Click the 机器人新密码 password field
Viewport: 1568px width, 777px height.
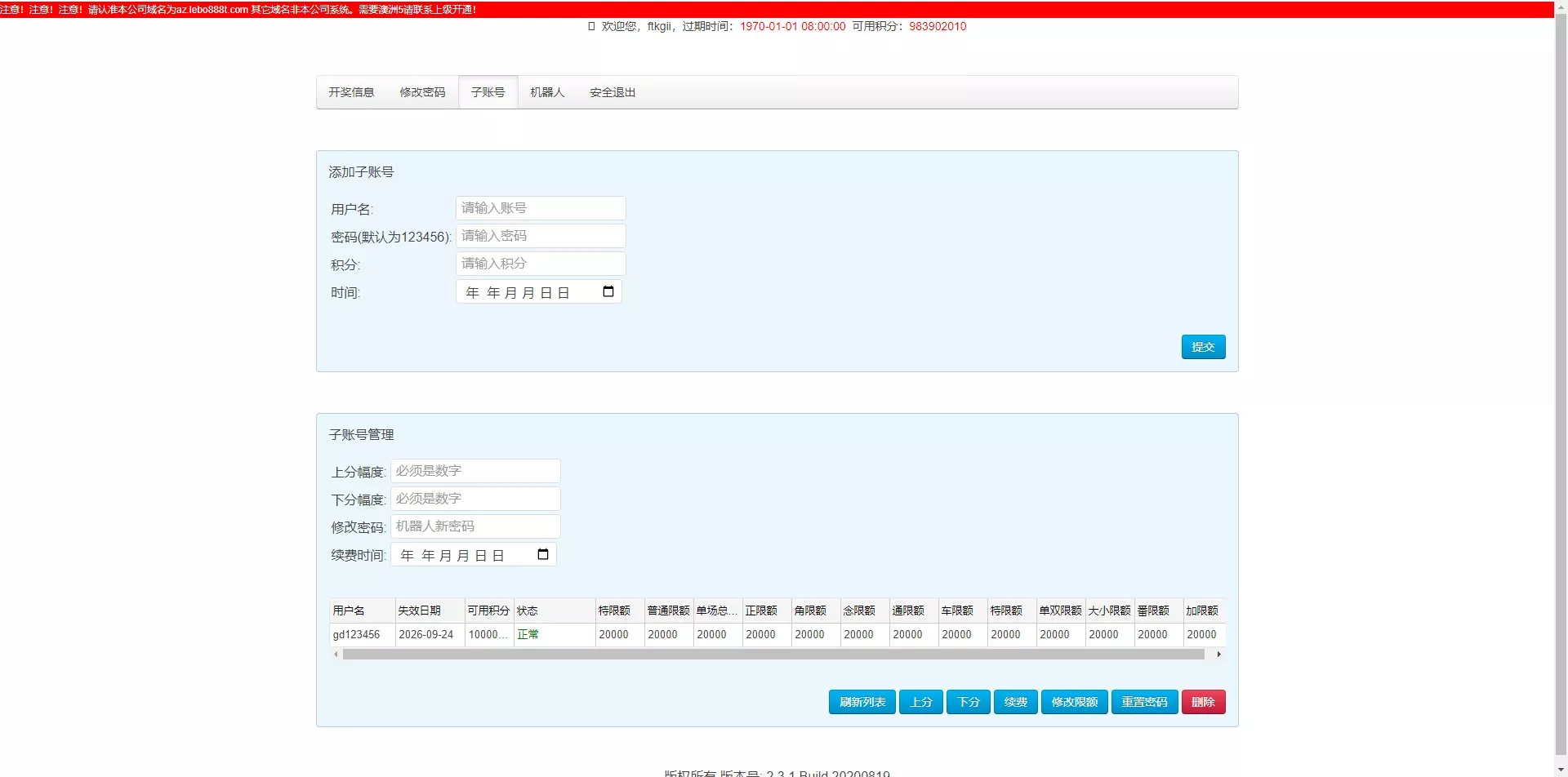(475, 526)
